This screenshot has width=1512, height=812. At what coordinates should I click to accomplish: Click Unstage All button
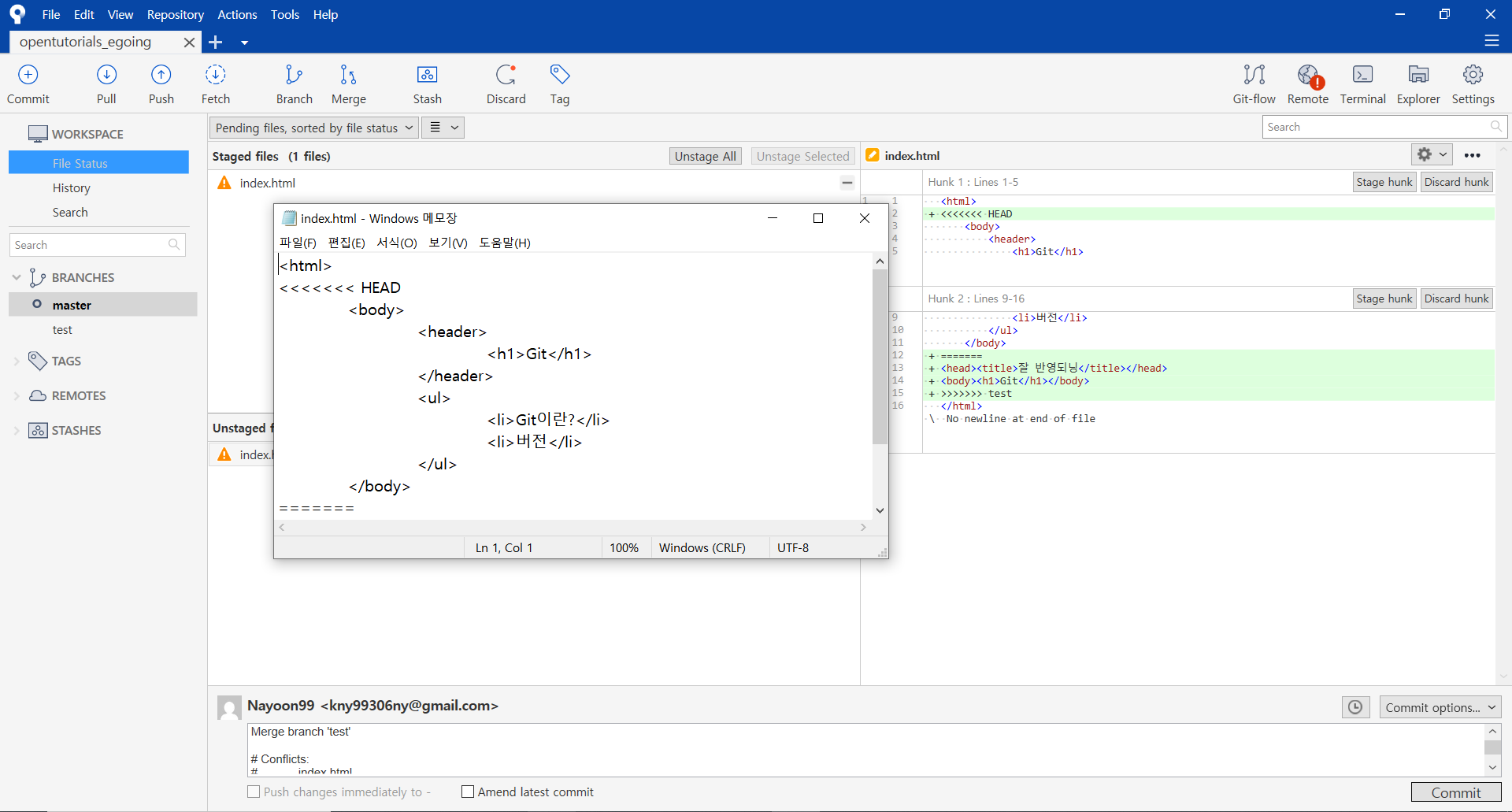pos(706,156)
